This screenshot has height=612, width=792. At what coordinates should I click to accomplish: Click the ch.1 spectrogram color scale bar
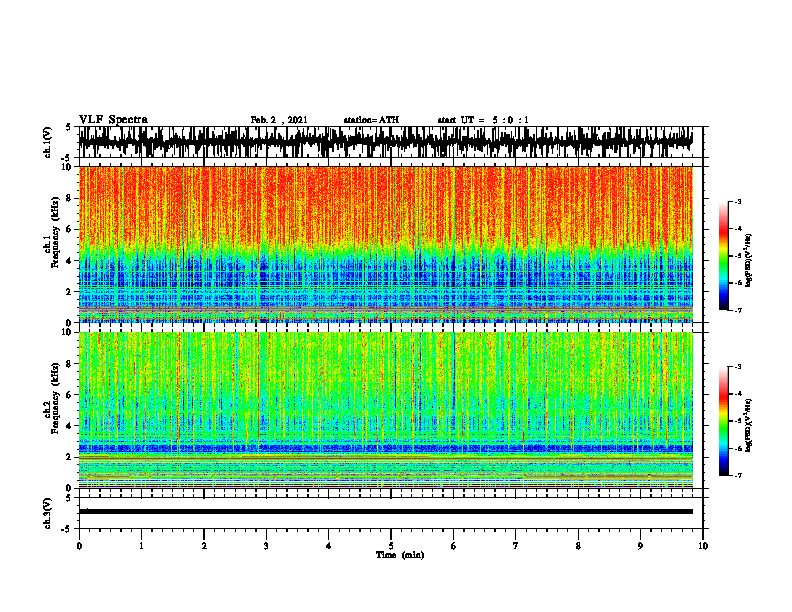[x=724, y=256]
